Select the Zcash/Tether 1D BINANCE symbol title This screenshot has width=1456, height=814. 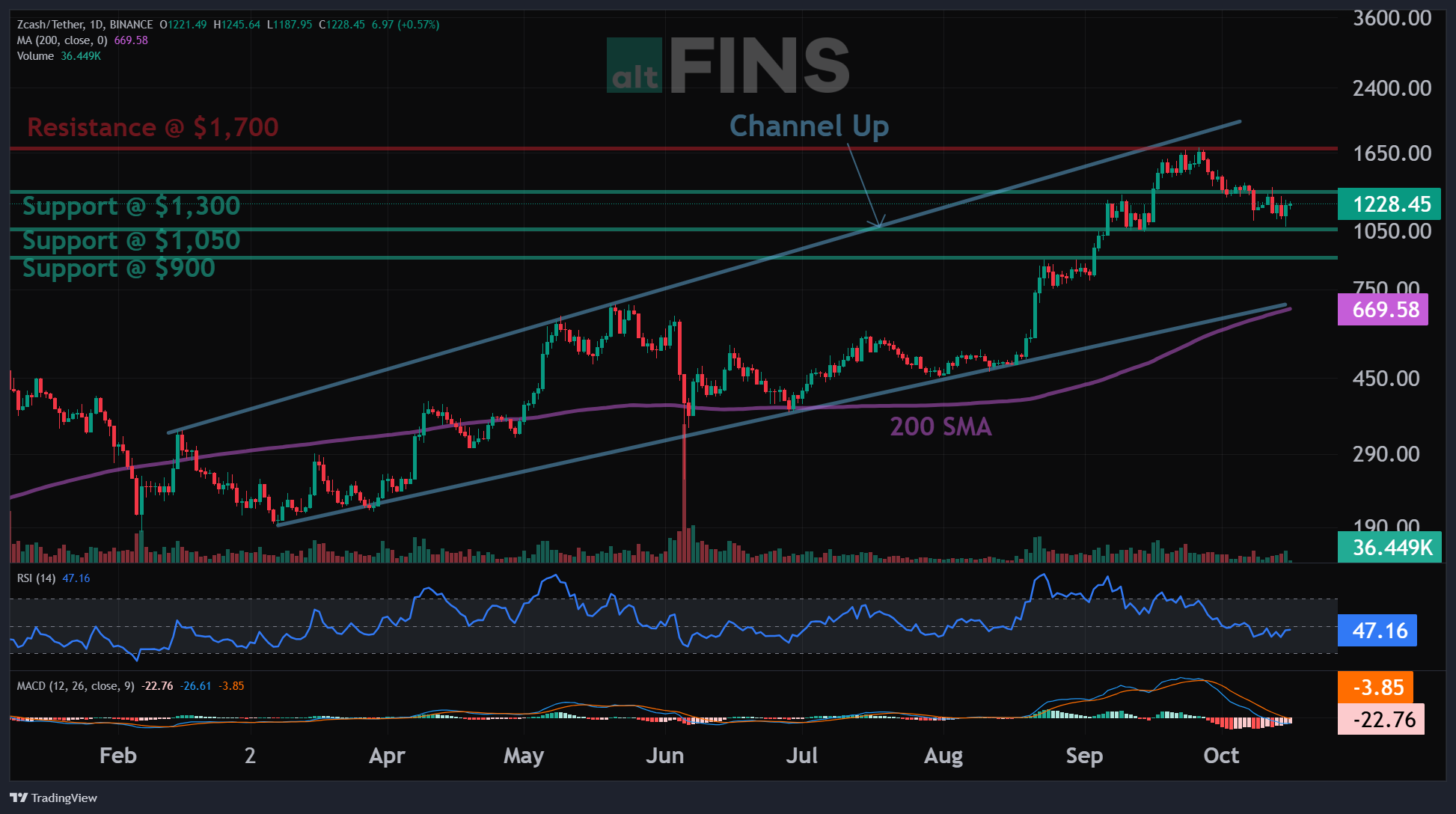tap(85, 25)
